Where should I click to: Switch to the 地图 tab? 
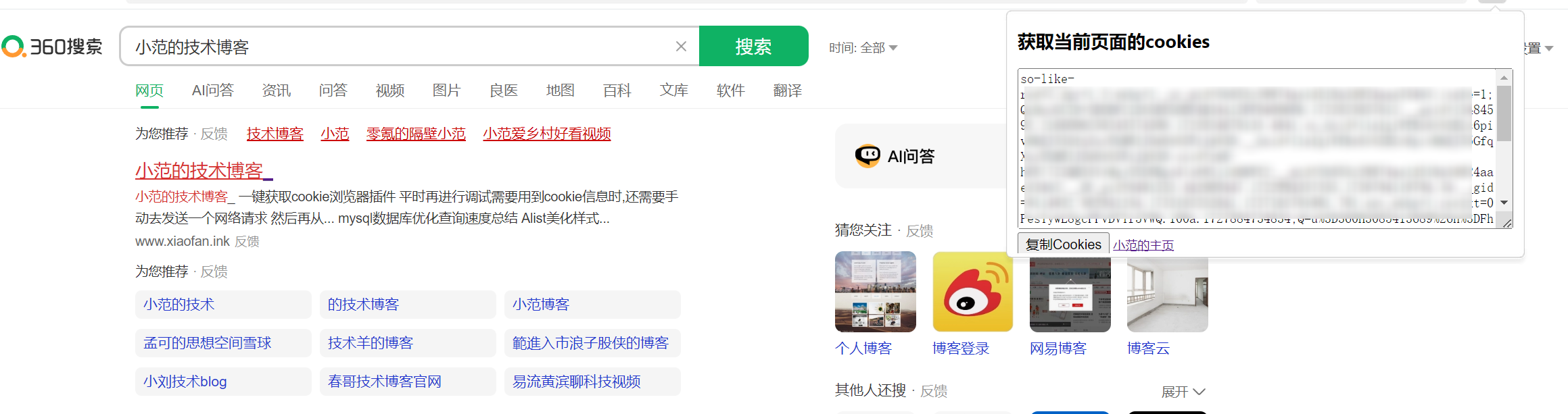point(561,90)
